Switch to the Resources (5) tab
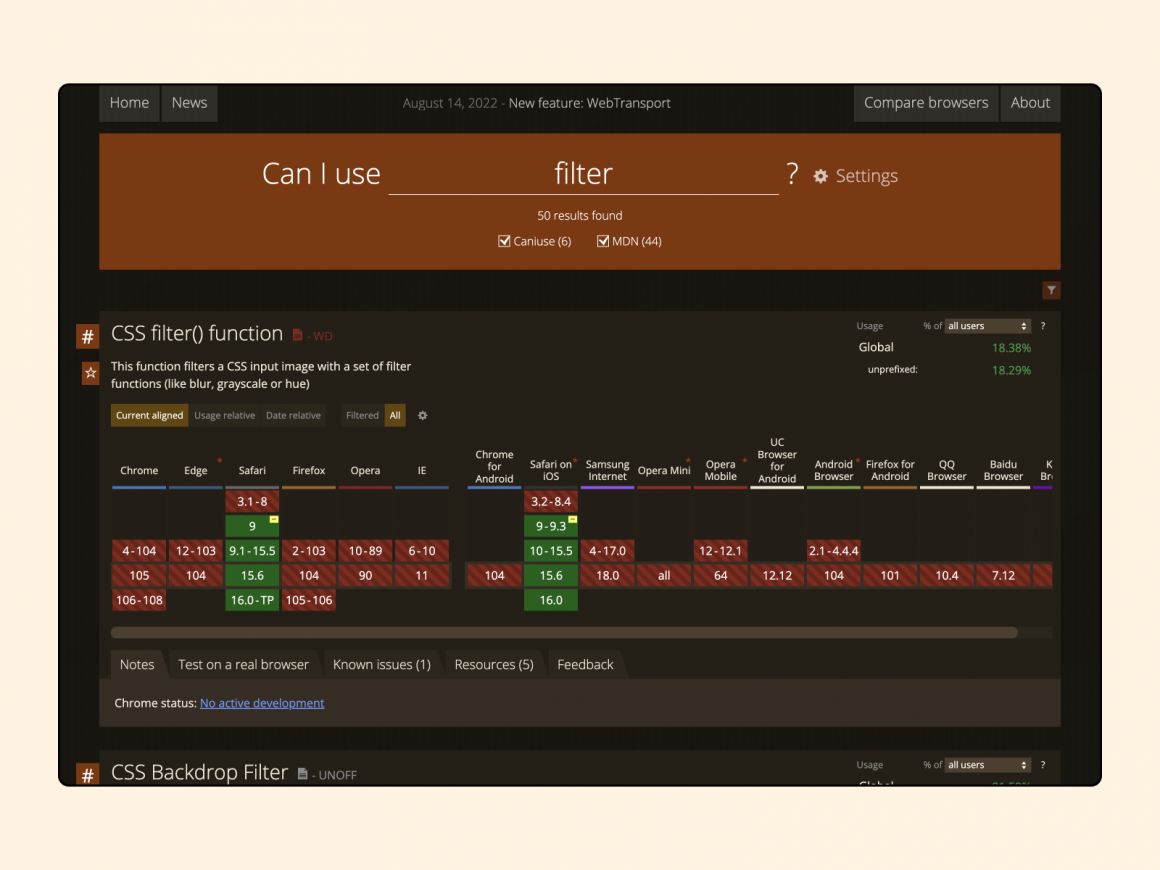Image resolution: width=1160 pixels, height=870 pixels. [x=493, y=664]
